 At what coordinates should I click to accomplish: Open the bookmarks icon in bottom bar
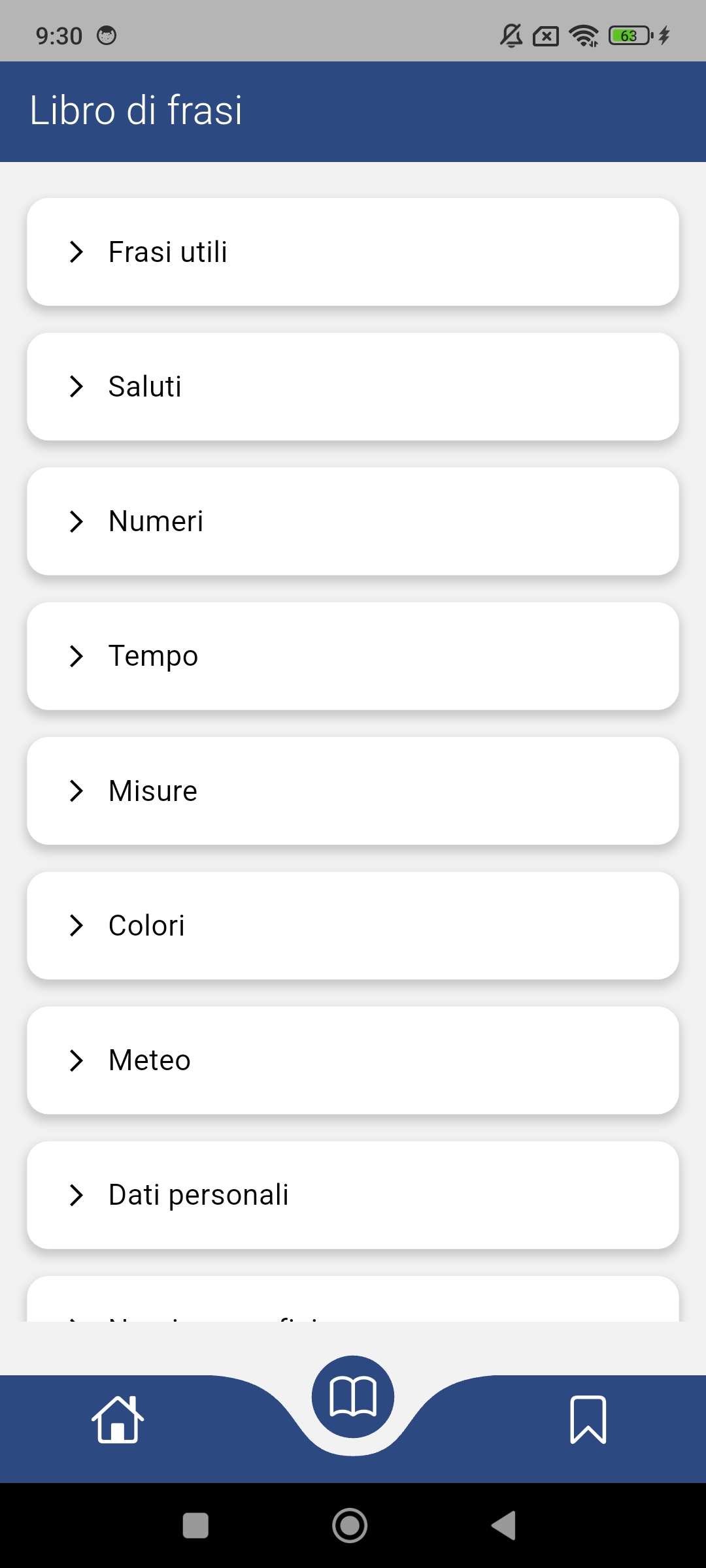pos(588,1419)
